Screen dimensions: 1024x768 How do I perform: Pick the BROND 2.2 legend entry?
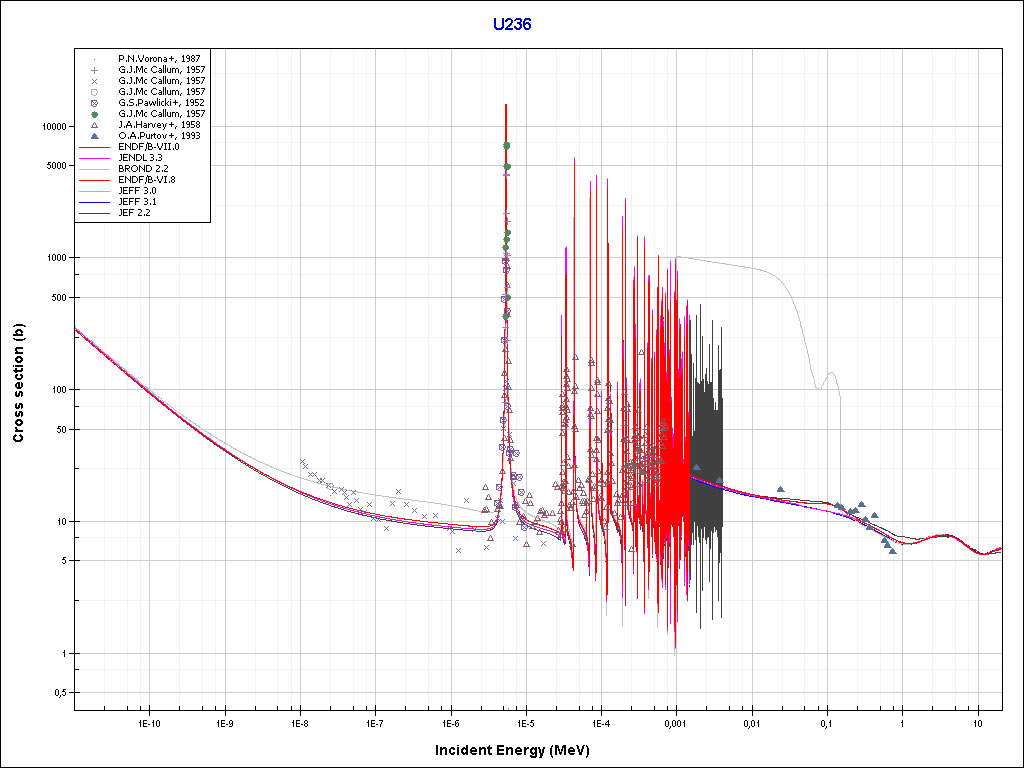click(x=139, y=169)
